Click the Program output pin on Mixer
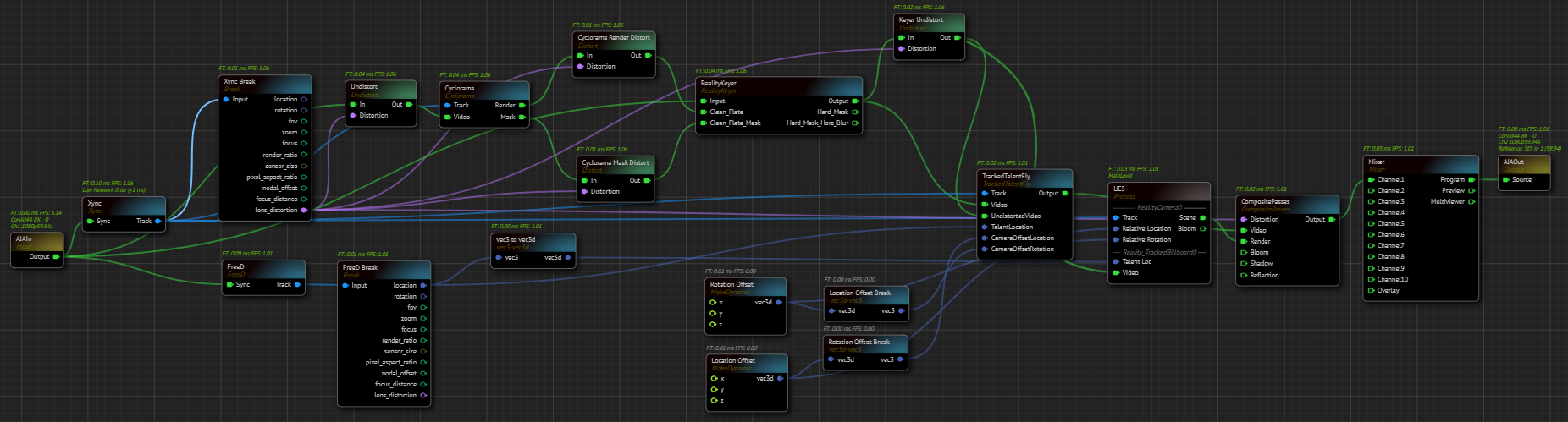This screenshot has height=422, width=1568. tap(1471, 180)
